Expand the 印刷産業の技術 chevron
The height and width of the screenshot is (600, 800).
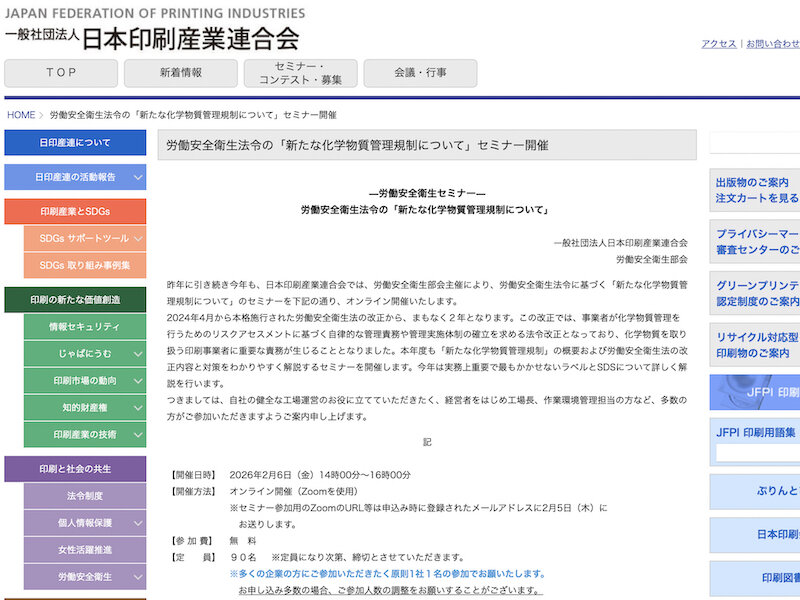[138, 434]
